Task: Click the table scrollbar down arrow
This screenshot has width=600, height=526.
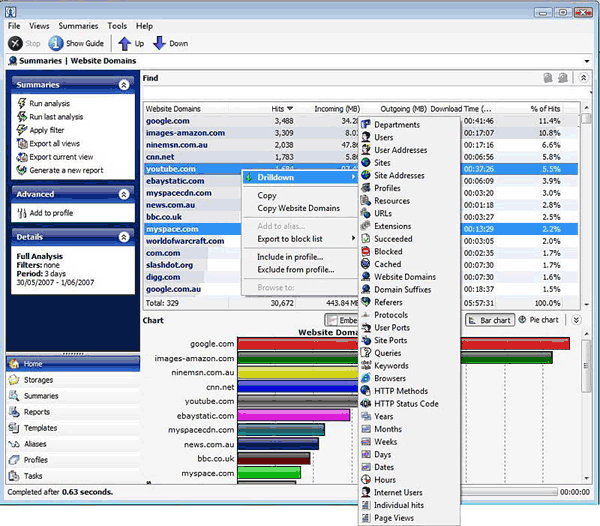Action: pos(586,304)
